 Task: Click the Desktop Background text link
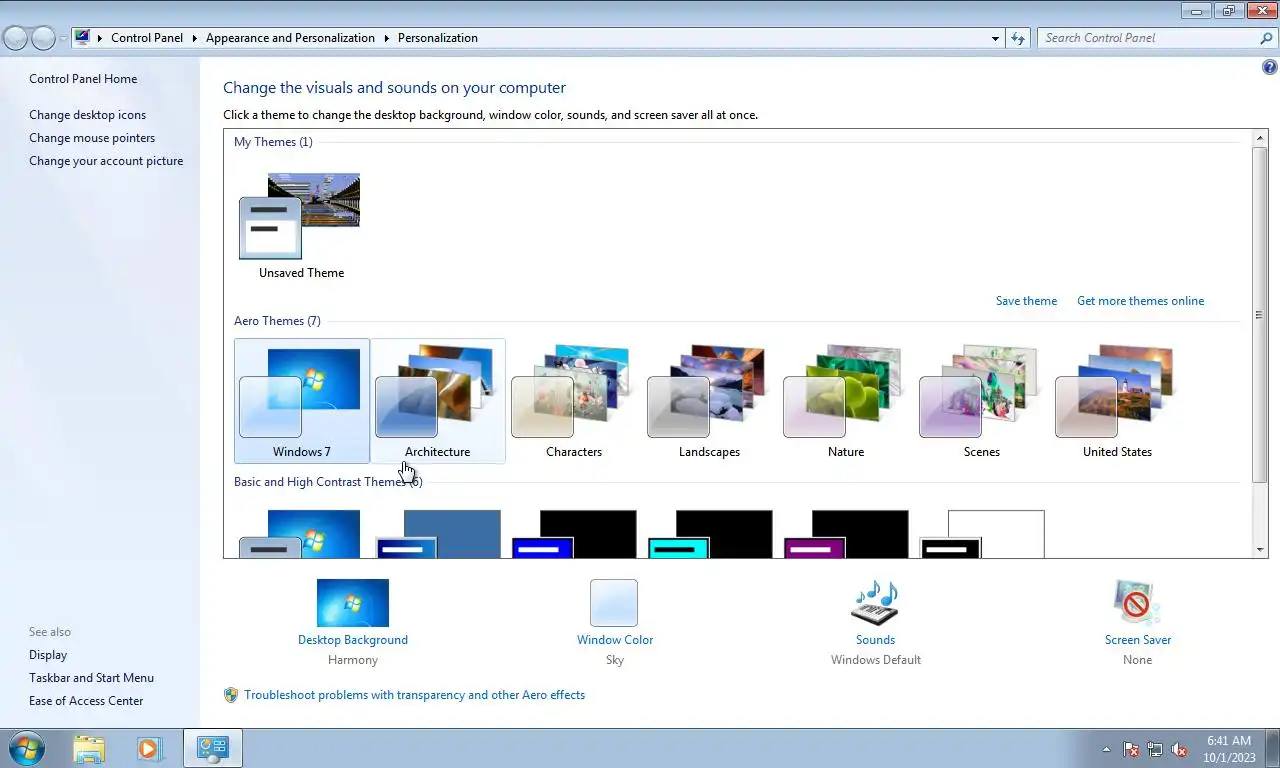[353, 640]
